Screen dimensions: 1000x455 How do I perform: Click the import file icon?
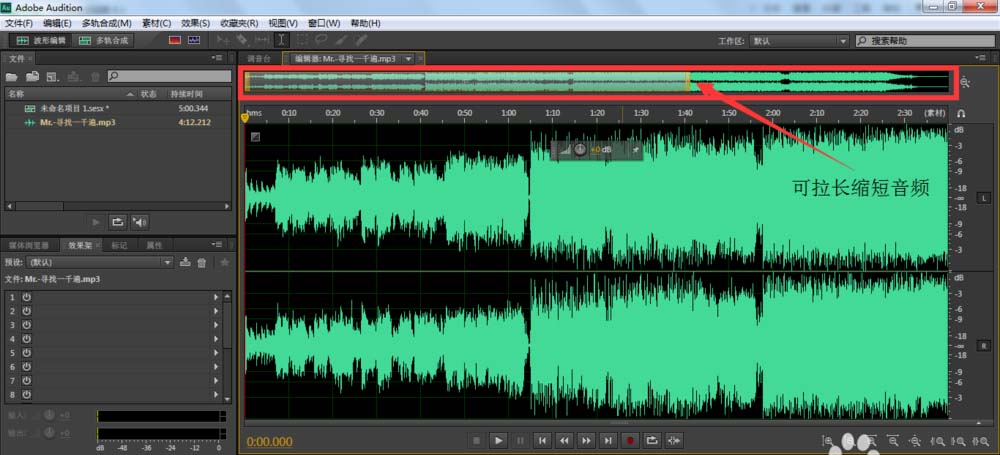point(33,77)
